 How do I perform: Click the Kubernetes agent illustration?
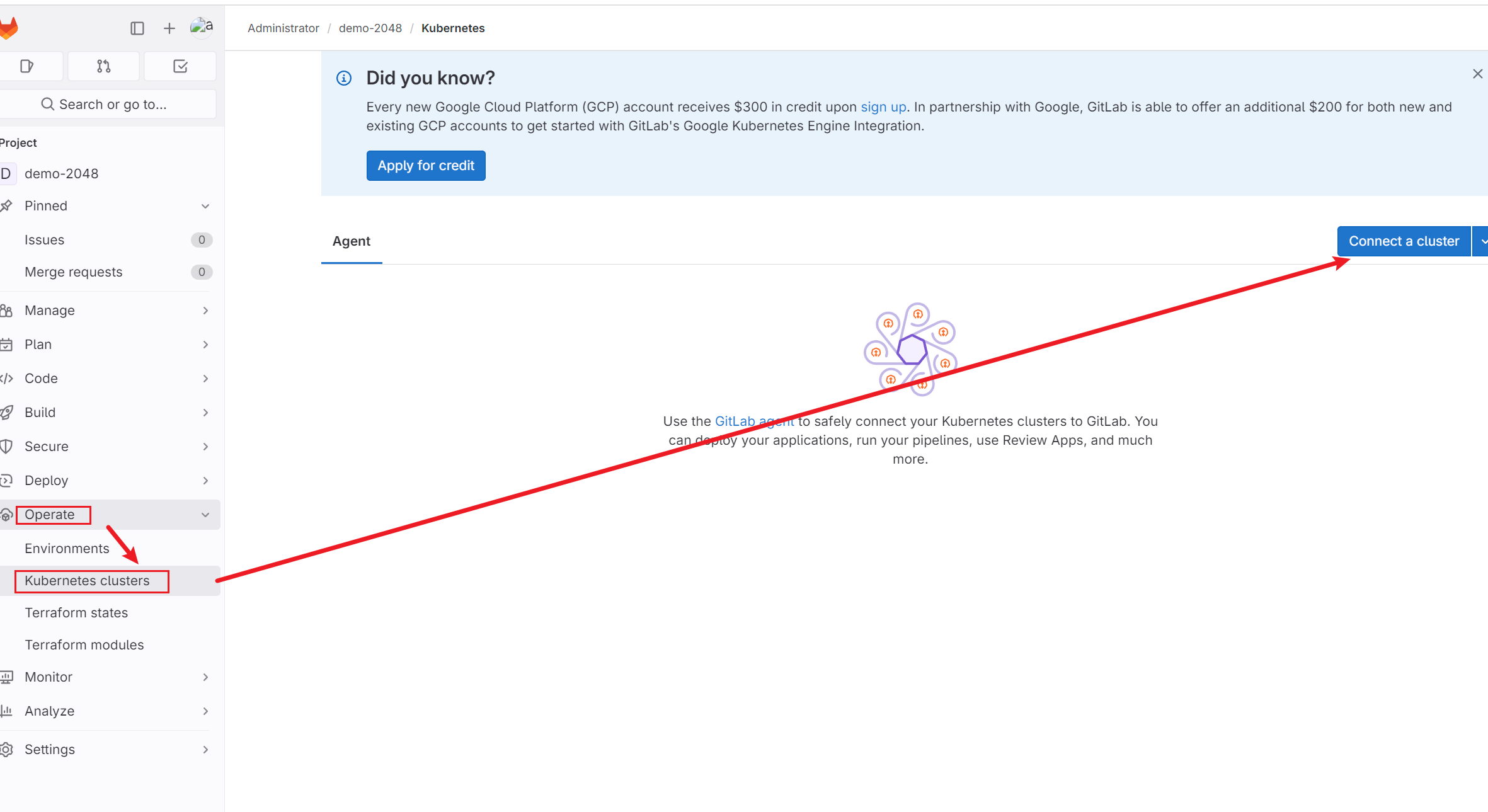(x=910, y=349)
